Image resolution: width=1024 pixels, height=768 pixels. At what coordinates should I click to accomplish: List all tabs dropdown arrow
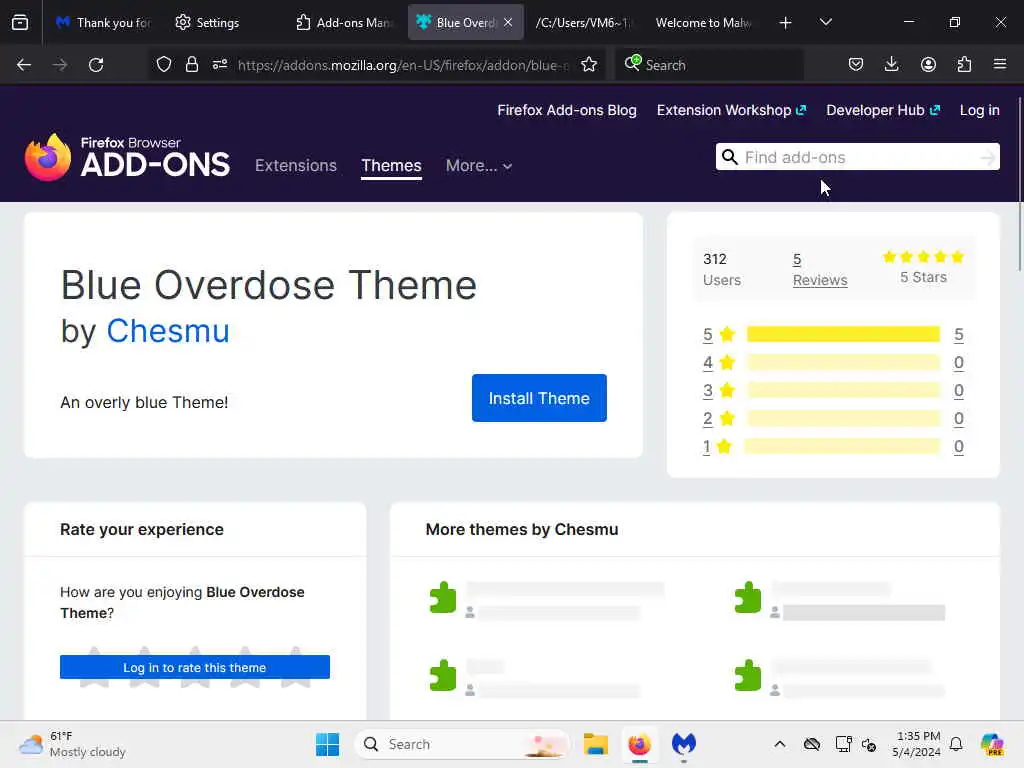click(x=825, y=22)
